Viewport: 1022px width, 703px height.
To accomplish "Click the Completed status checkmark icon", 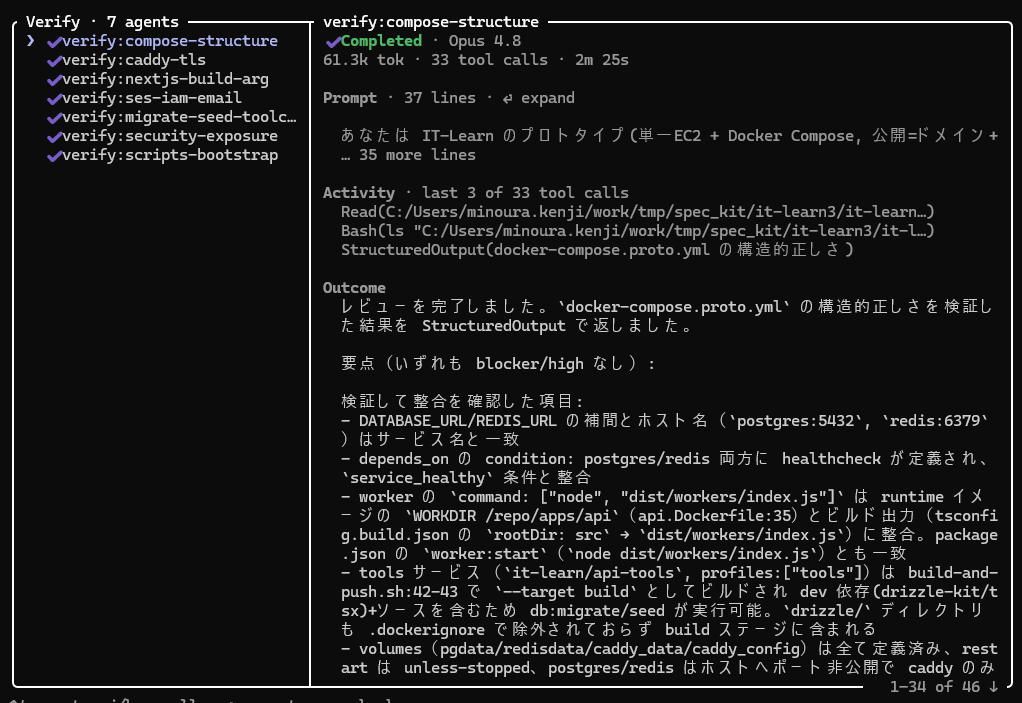I will (332, 41).
